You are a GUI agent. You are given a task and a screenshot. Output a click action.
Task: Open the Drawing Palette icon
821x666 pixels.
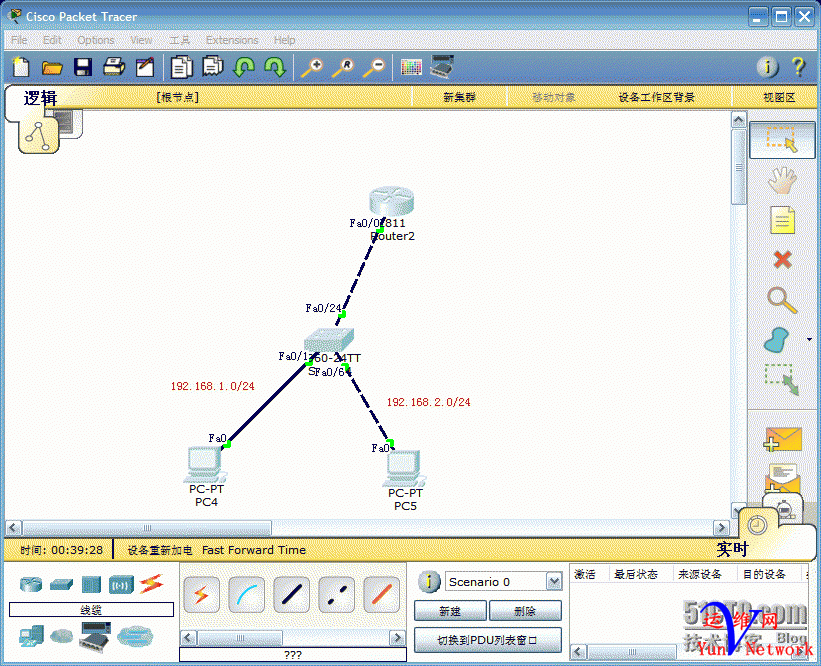pos(411,67)
